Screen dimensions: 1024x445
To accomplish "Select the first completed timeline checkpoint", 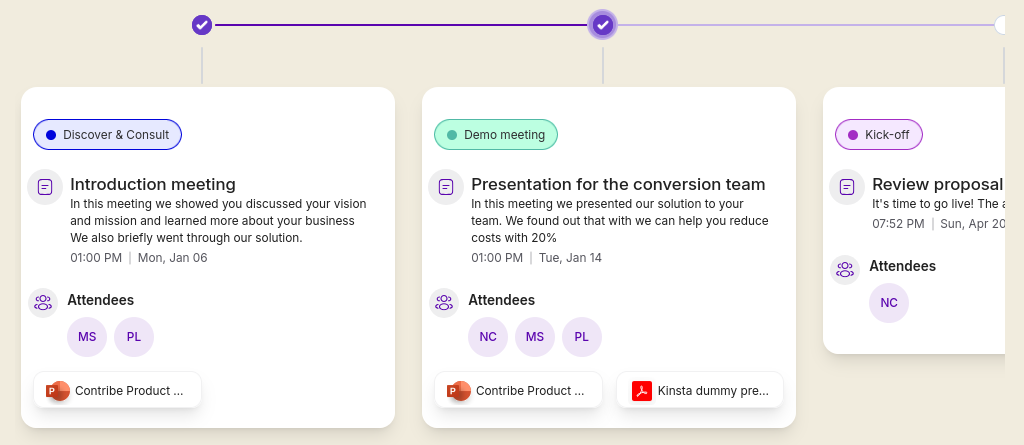I will point(202,24).
